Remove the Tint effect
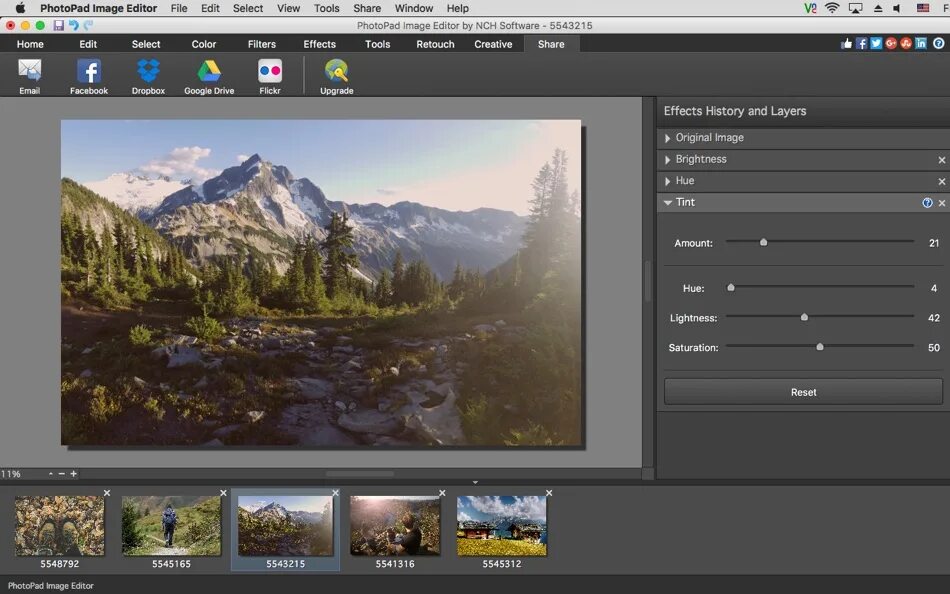The image size is (950, 594). point(941,202)
